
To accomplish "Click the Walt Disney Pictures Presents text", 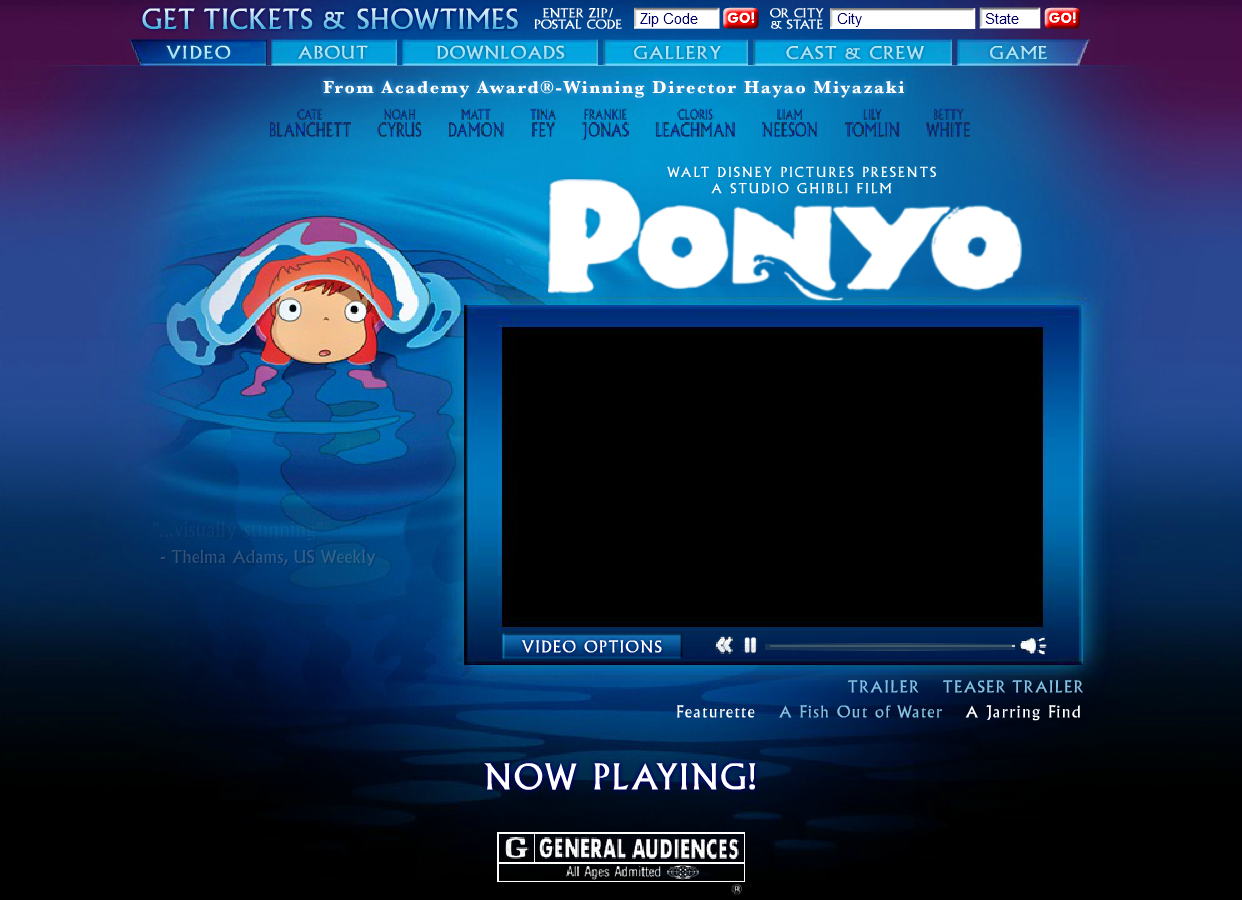I will click(x=802, y=172).
